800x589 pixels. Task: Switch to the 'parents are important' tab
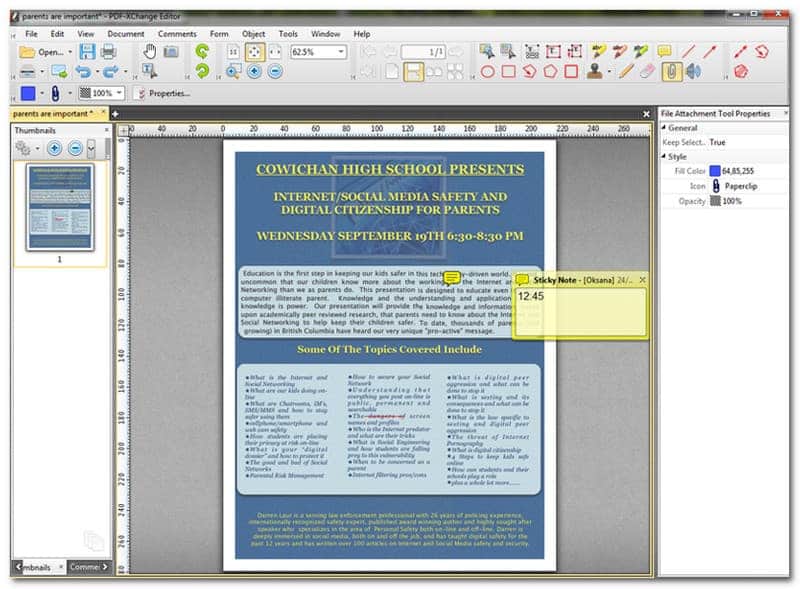pyautogui.click(x=53, y=114)
